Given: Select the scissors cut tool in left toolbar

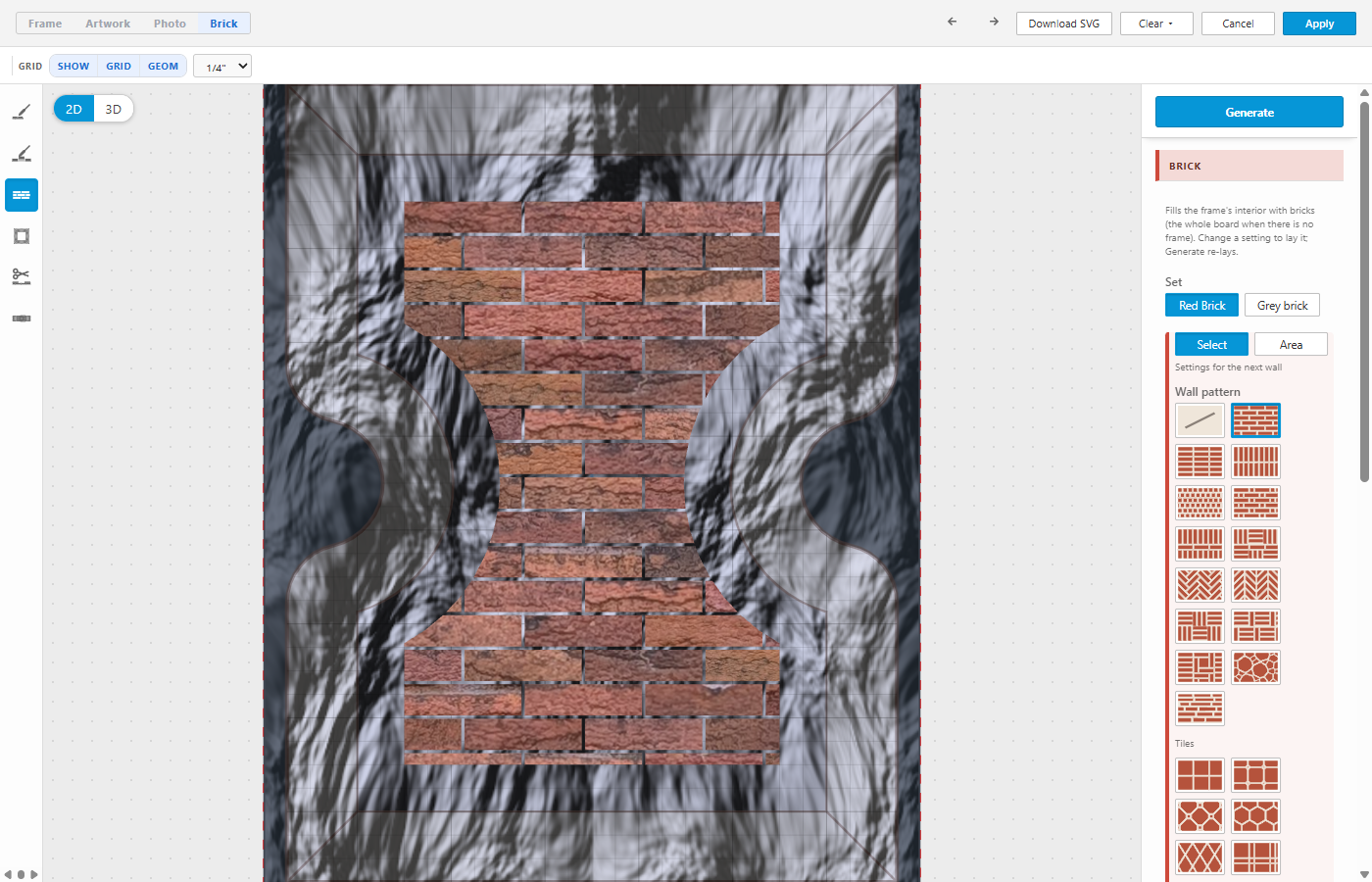Looking at the screenshot, I should [x=22, y=277].
